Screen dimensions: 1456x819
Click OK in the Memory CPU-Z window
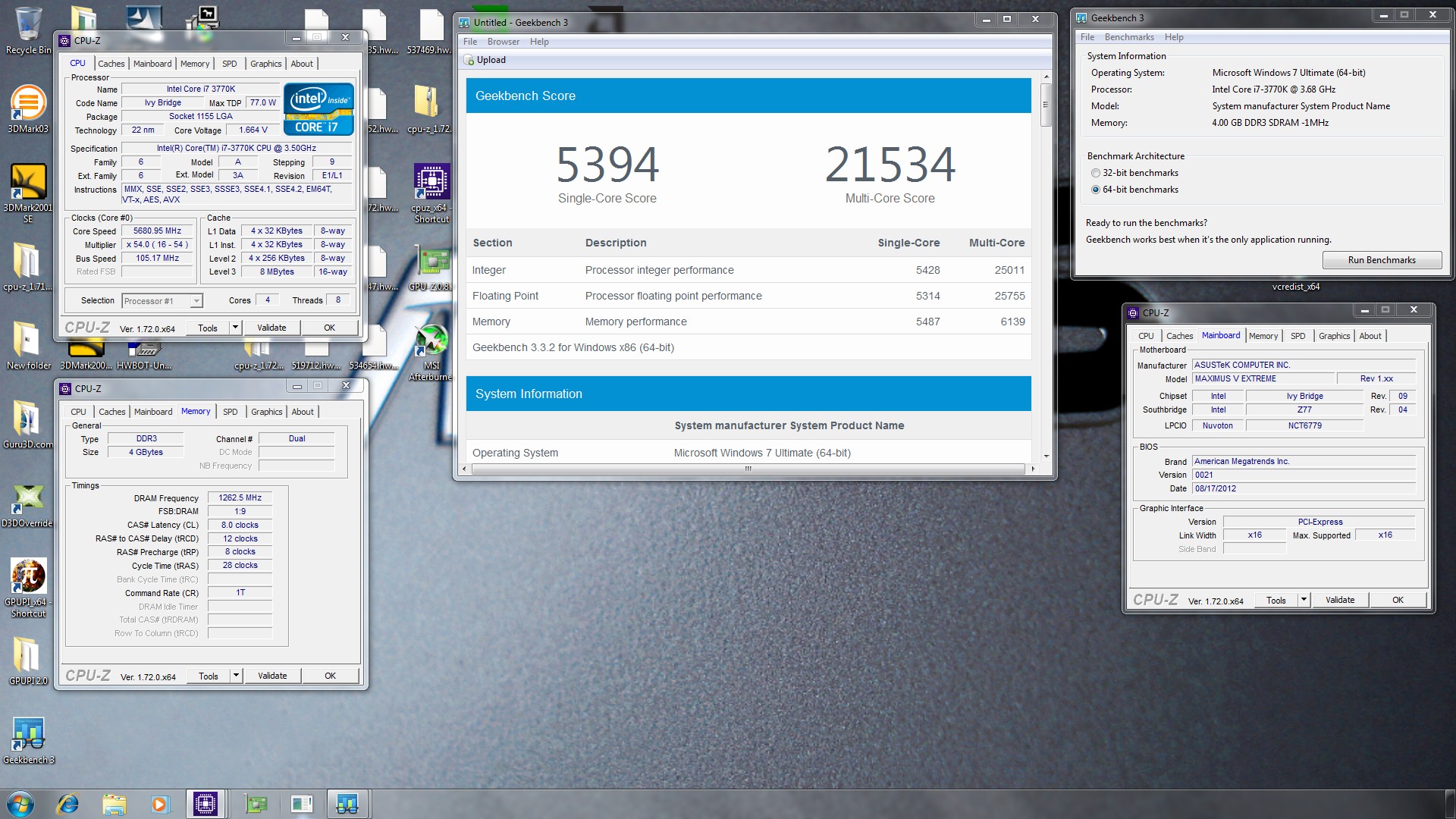(x=331, y=676)
